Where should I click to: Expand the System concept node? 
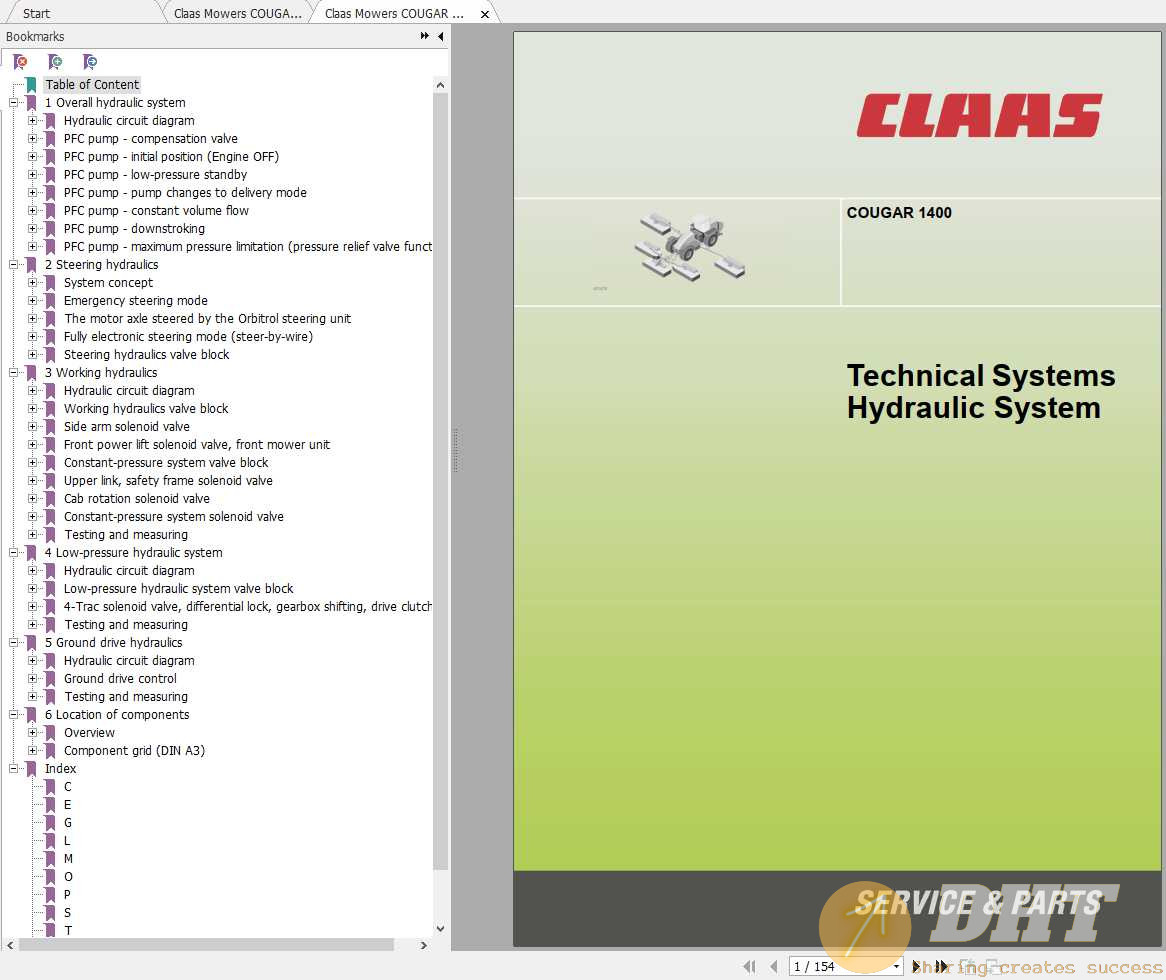point(33,283)
